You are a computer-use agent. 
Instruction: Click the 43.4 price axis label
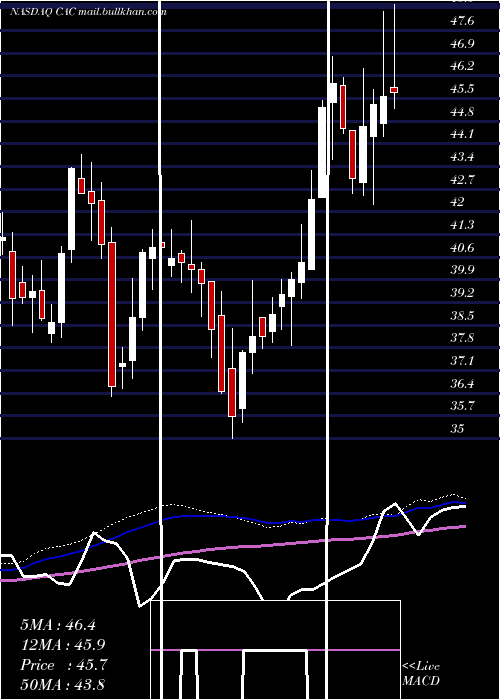click(x=462, y=157)
